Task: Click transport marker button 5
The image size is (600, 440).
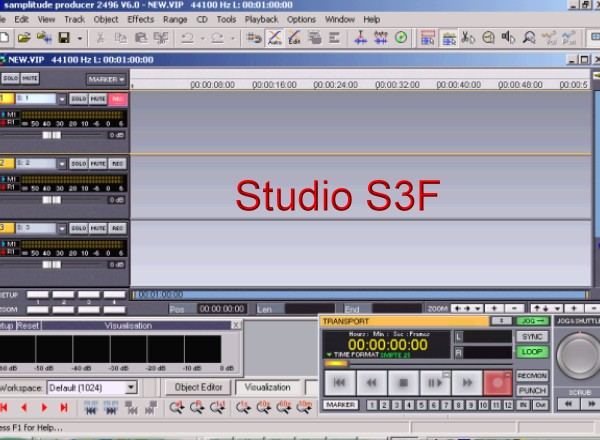Action: point(421,405)
